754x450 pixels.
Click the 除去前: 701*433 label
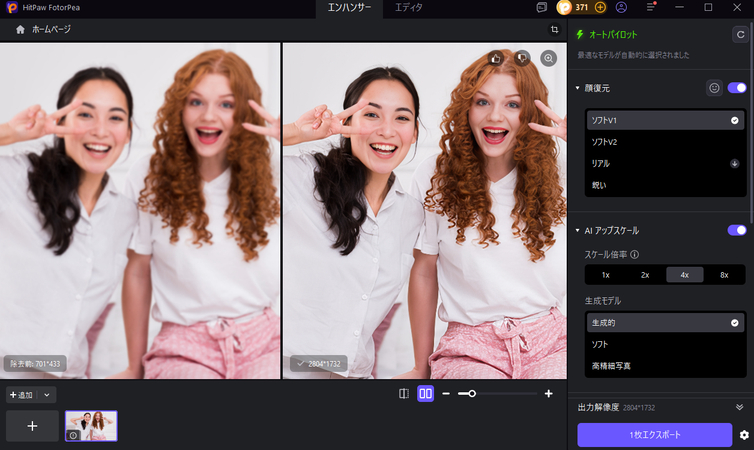[x=35, y=364]
